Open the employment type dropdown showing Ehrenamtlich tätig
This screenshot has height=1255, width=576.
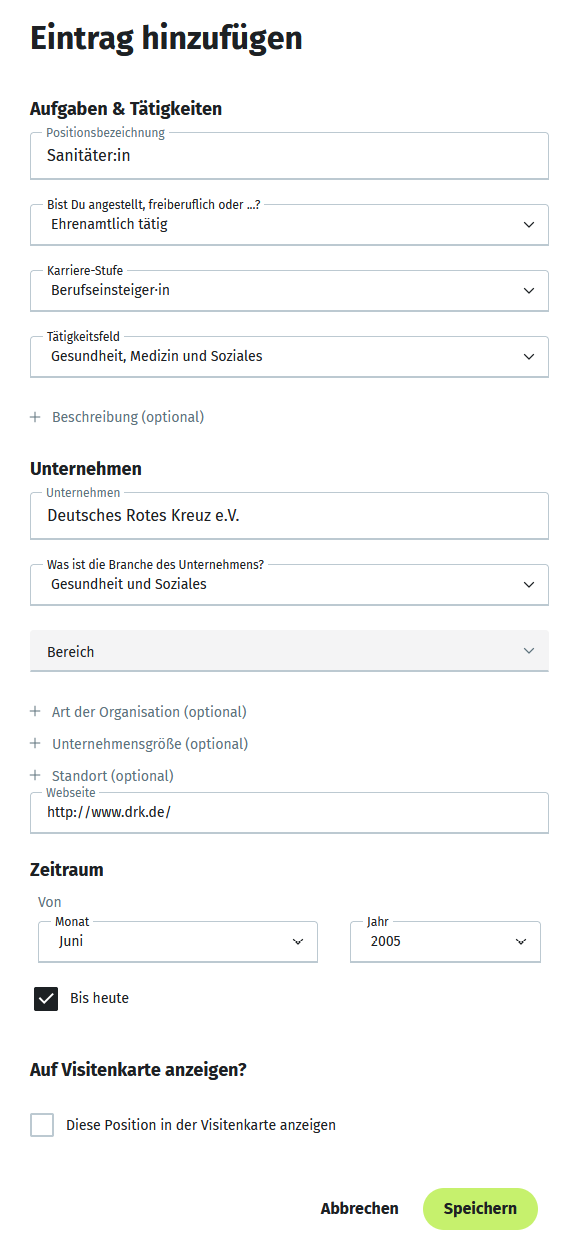click(x=289, y=224)
